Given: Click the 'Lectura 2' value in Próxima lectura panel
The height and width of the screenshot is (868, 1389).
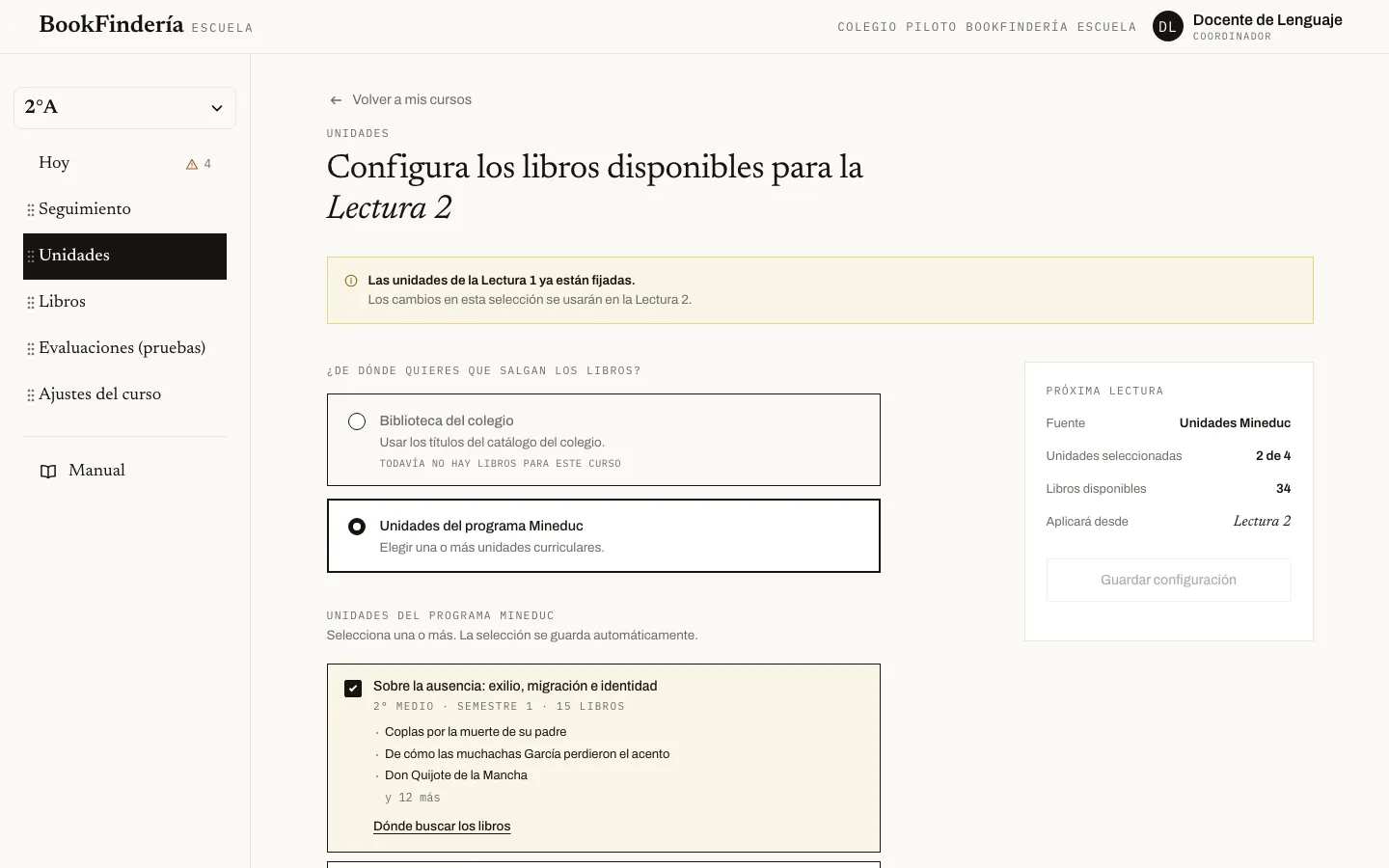Looking at the screenshot, I should click(1262, 522).
